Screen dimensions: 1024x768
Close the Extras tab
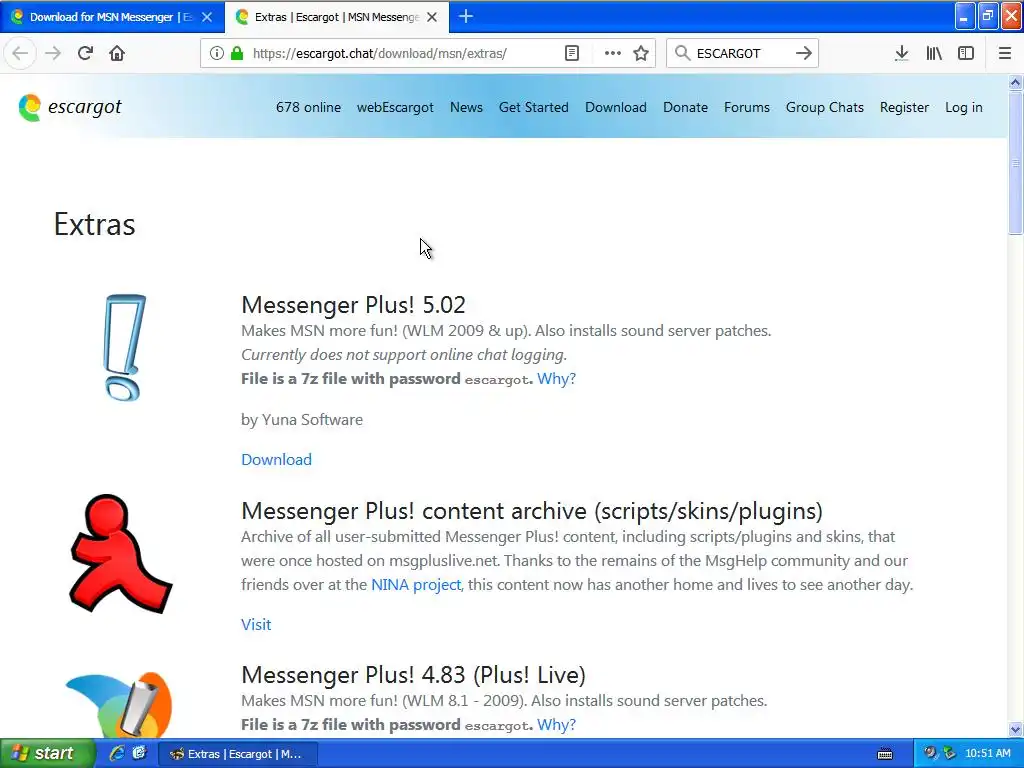point(432,17)
